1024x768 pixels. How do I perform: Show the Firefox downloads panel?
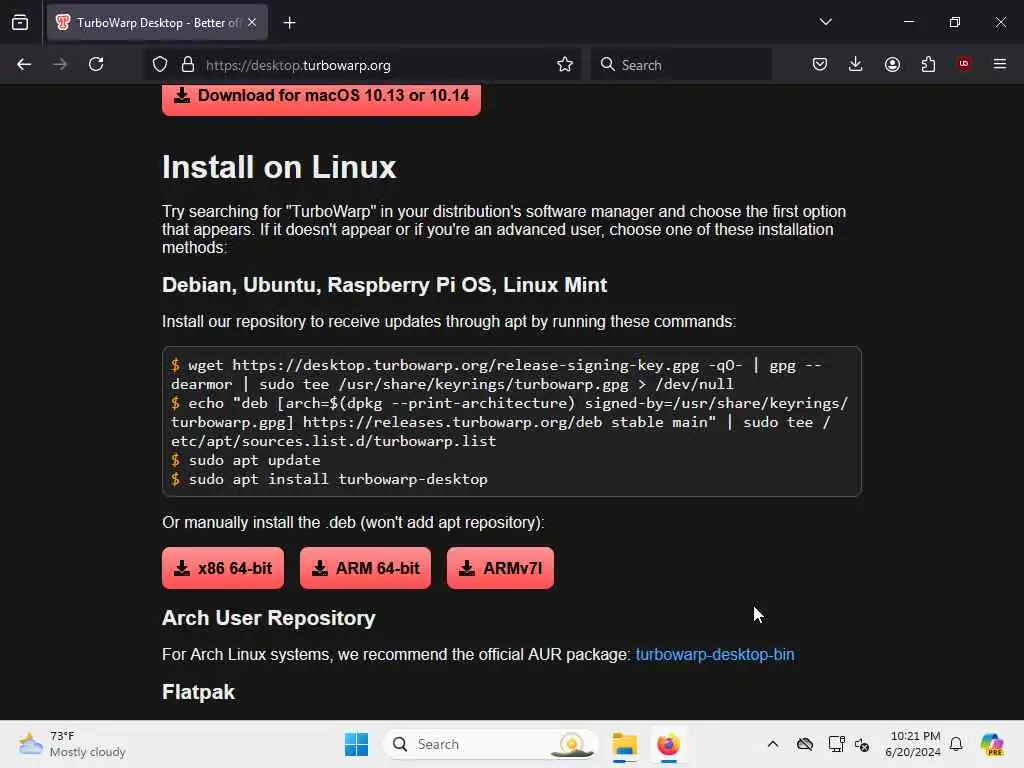point(856,65)
